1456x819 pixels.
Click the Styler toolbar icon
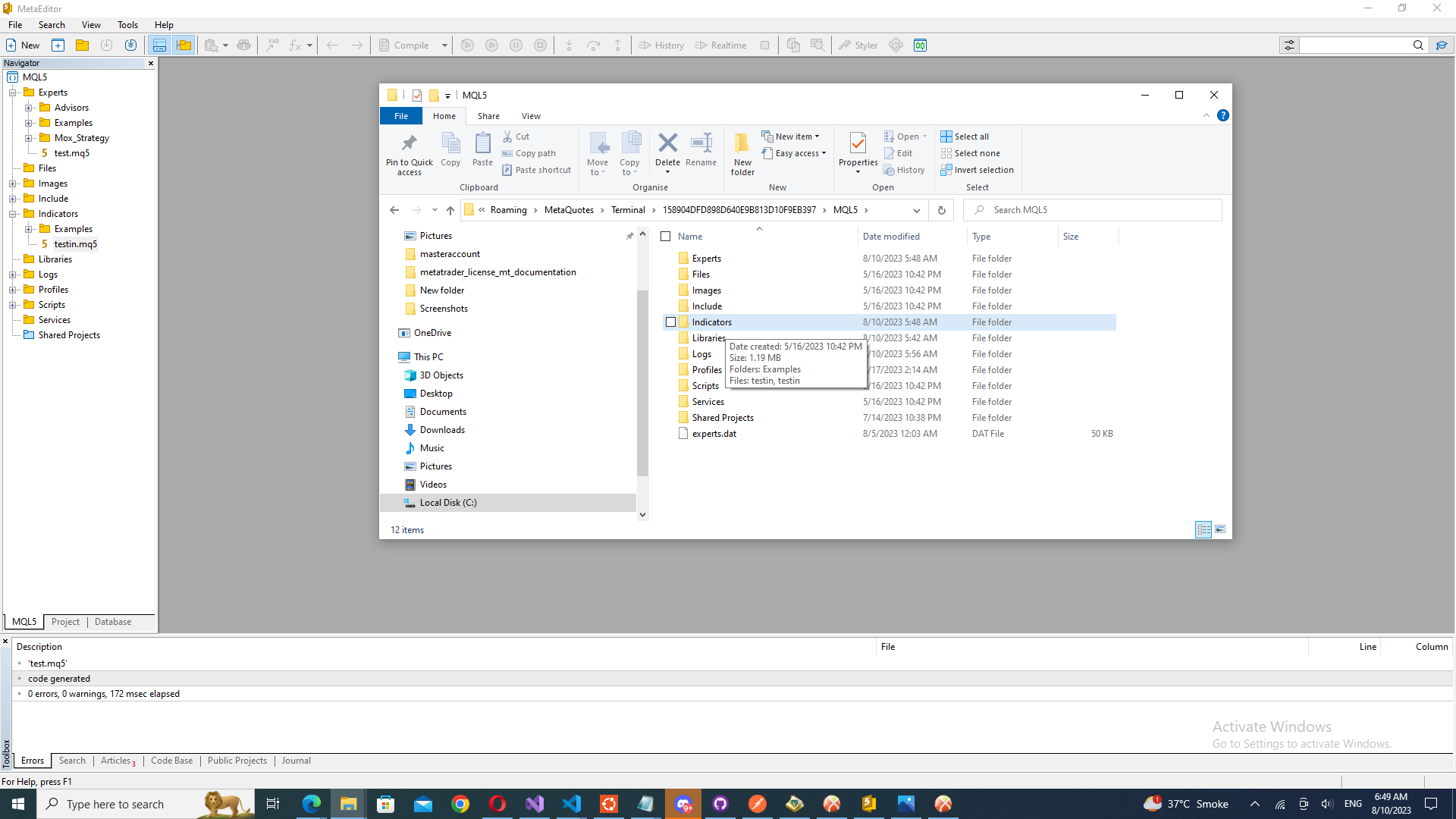(x=858, y=45)
